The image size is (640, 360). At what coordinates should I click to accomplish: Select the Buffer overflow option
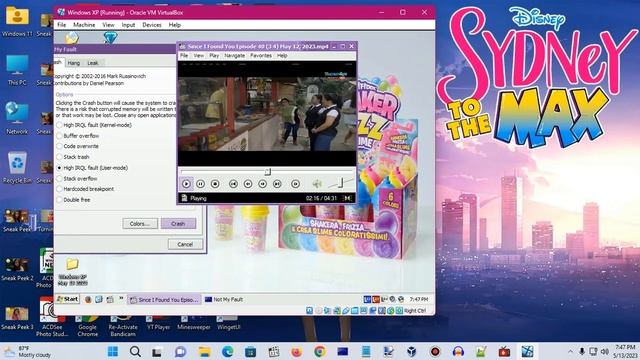[78, 136]
